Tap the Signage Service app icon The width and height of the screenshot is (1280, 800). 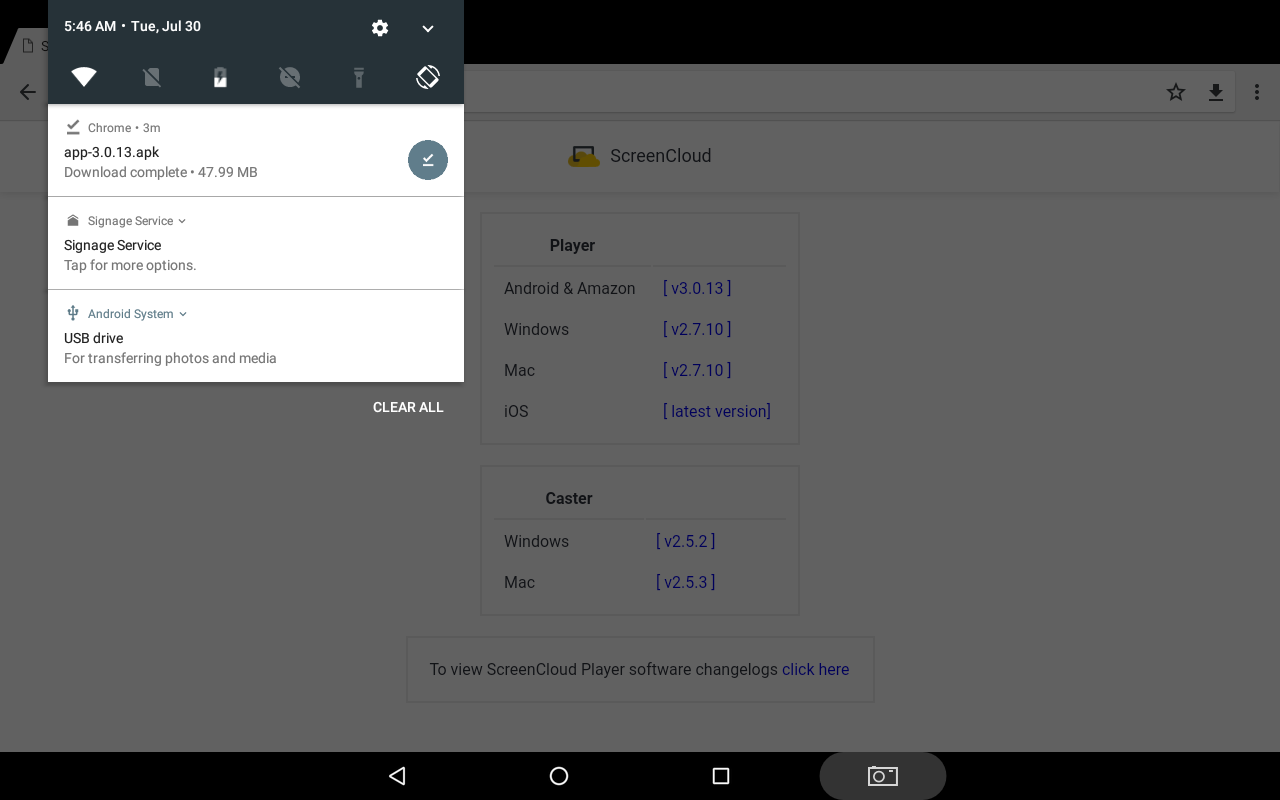click(73, 220)
